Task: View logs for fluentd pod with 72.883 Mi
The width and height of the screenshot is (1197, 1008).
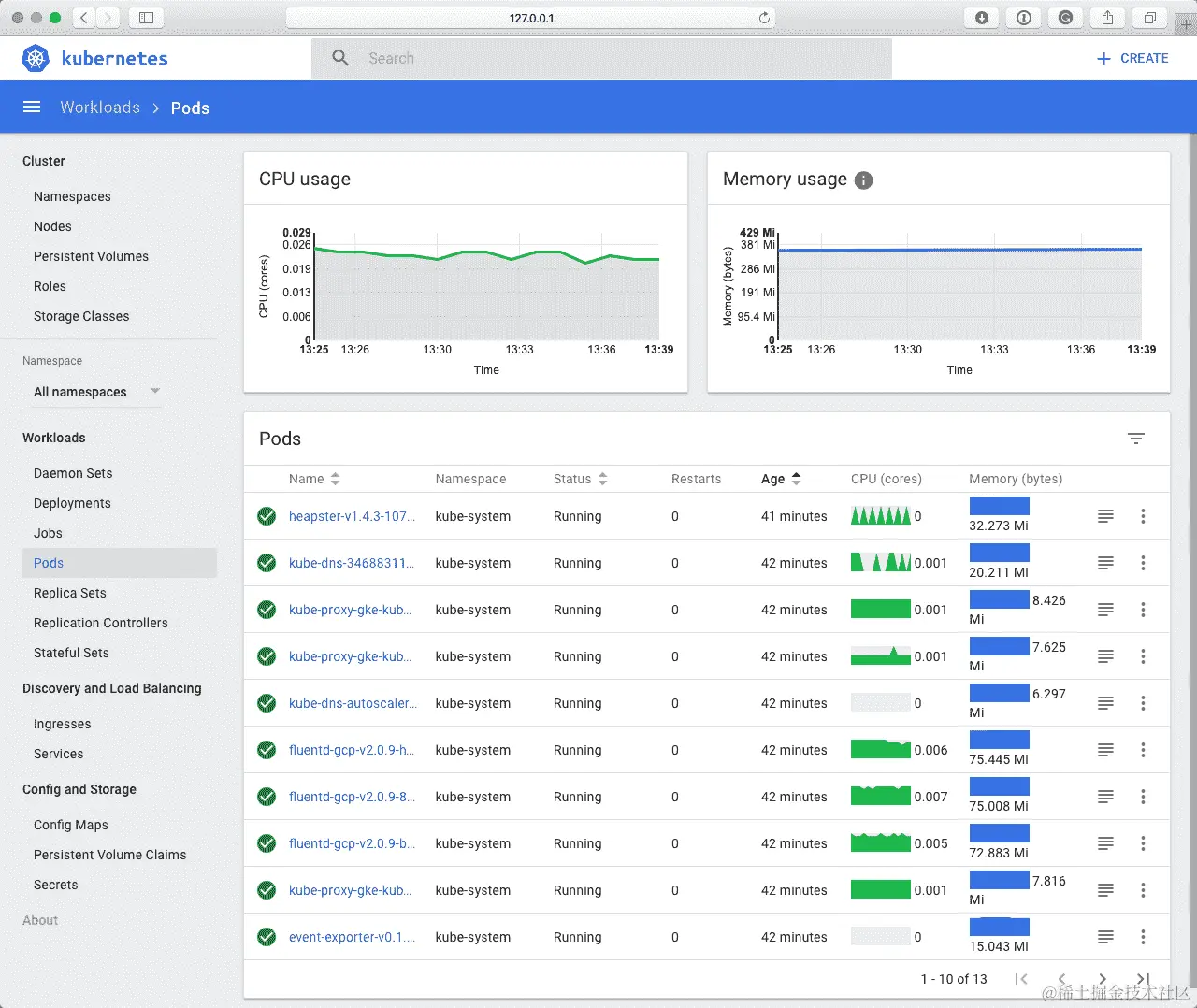Action: (1105, 843)
